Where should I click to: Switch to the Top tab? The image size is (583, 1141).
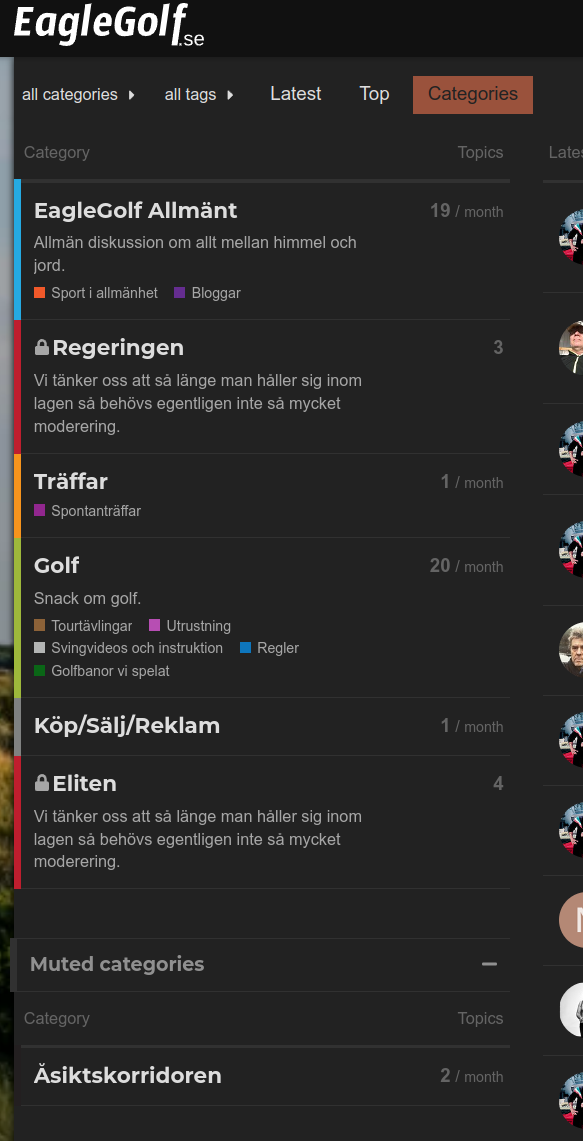click(374, 94)
